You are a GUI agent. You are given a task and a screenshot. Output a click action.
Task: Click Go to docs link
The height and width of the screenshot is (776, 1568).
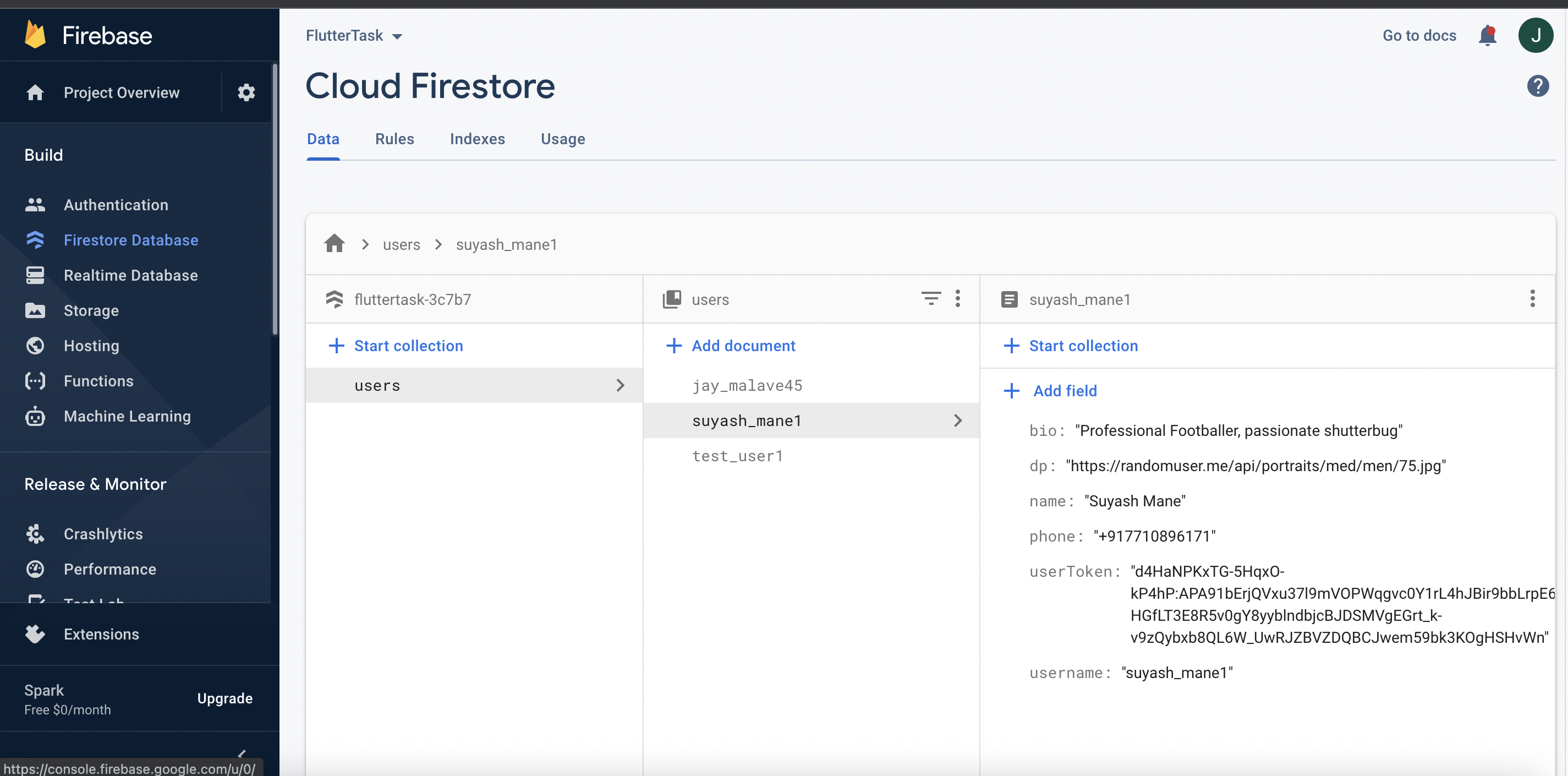click(1419, 36)
